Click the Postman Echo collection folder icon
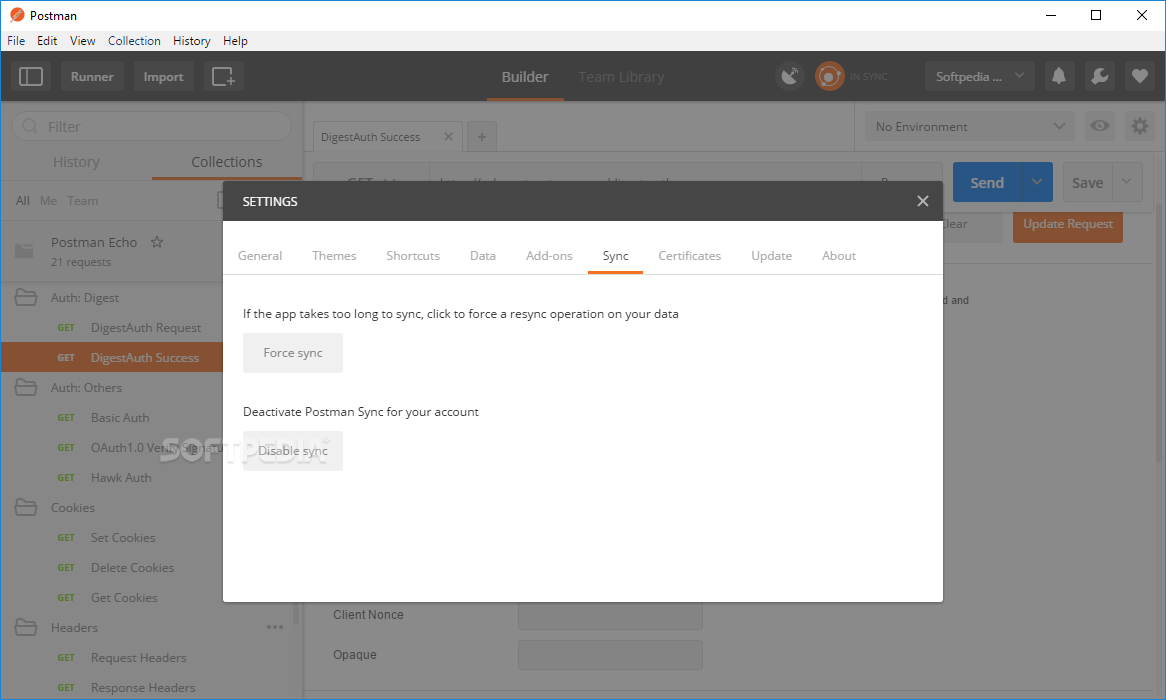The image size is (1166, 700). pos(25,251)
